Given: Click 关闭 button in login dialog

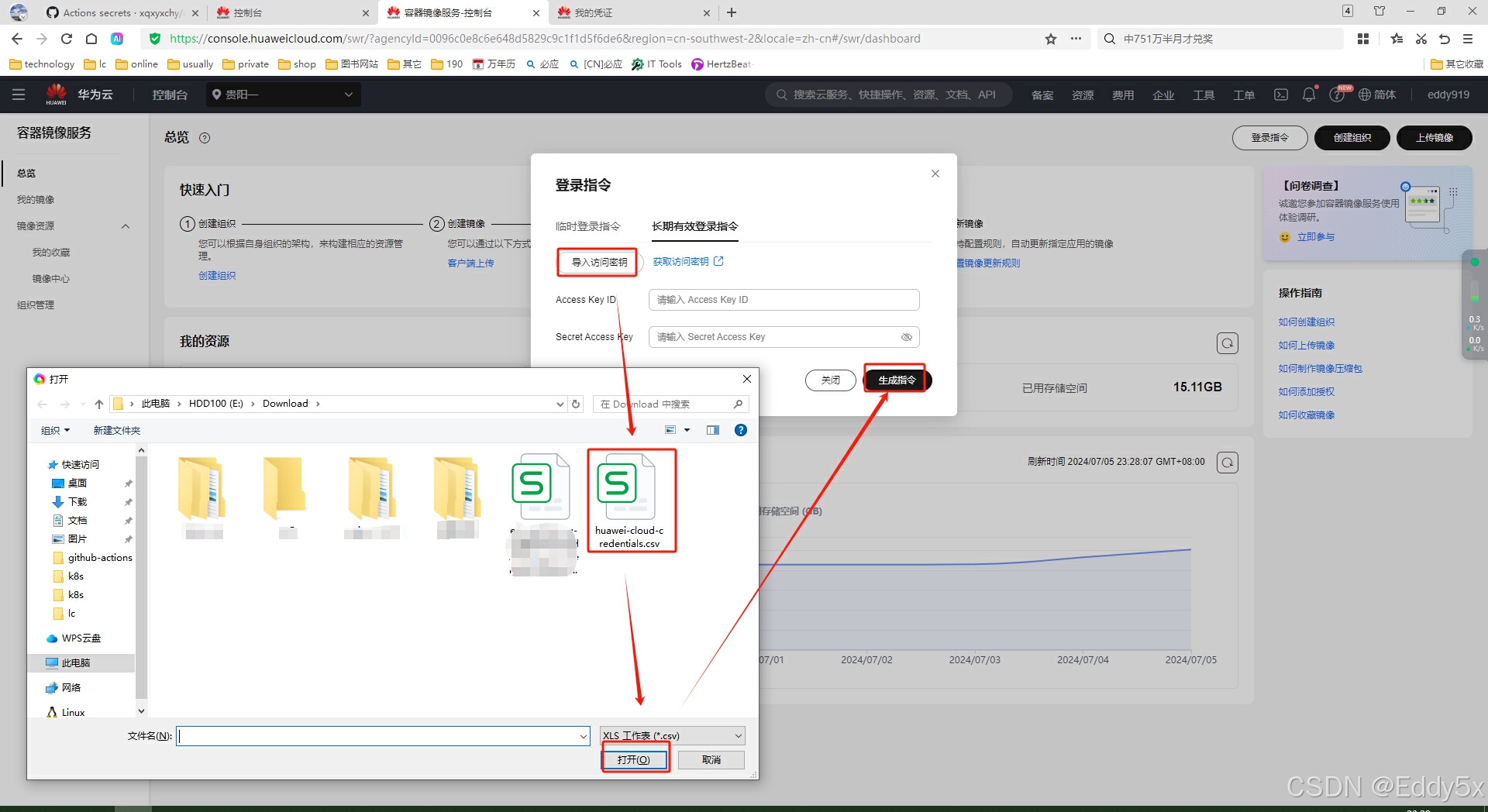Looking at the screenshot, I should 831,380.
